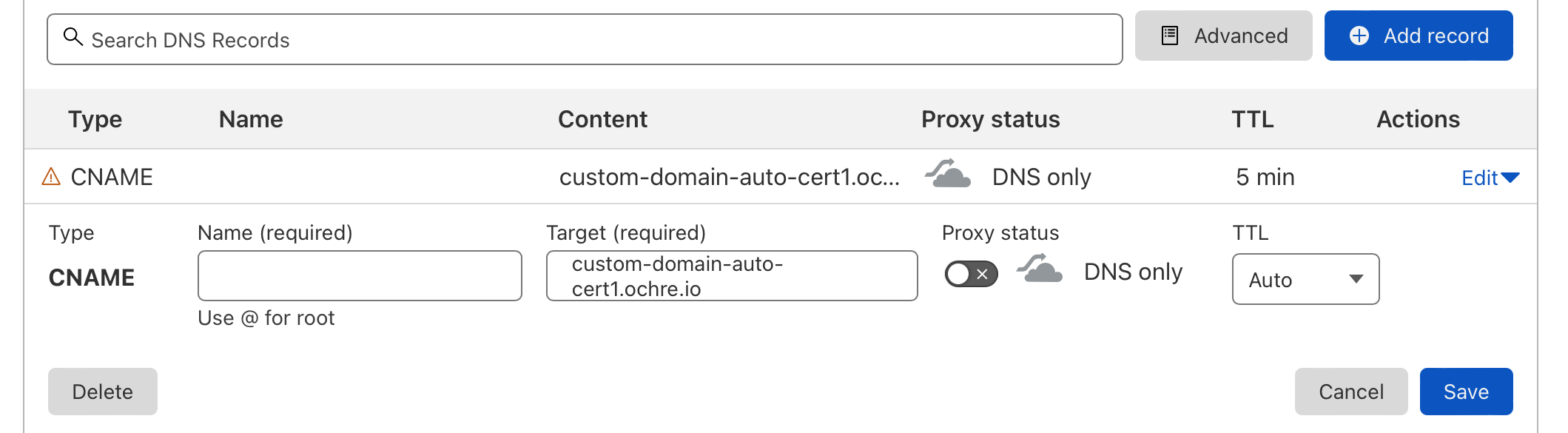Click the search magnifier icon
The height and width of the screenshot is (433, 1568).
pos(72,36)
